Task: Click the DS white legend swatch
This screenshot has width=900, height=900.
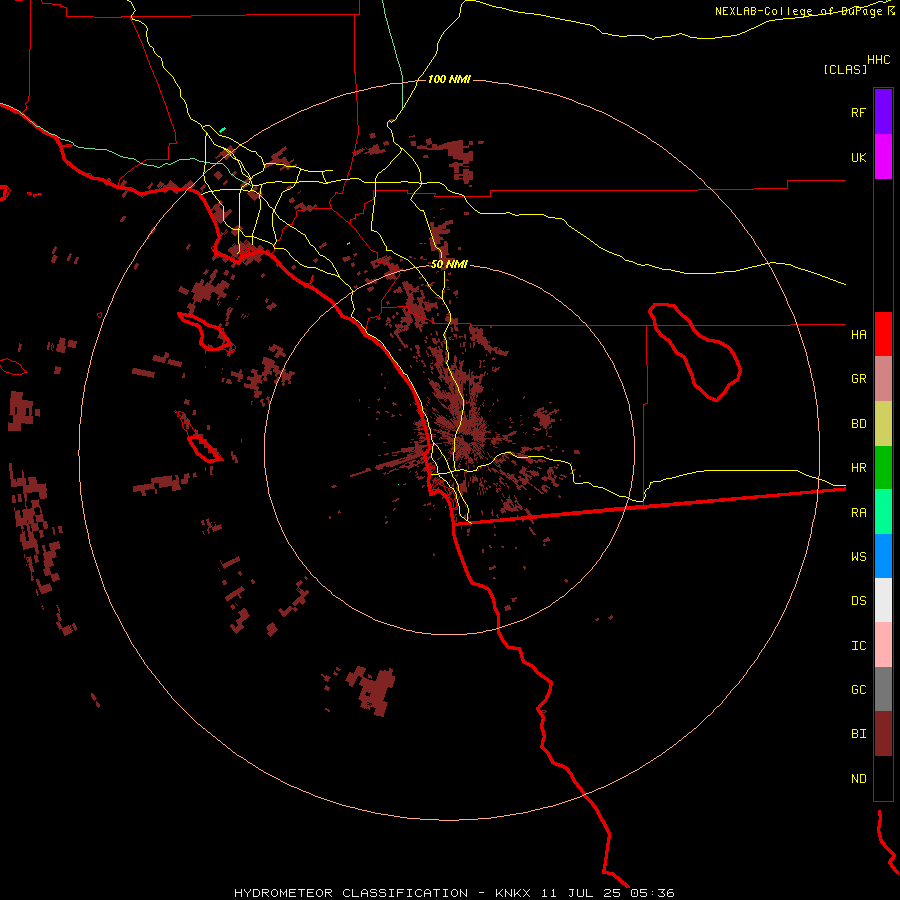Action: [883, 600]
